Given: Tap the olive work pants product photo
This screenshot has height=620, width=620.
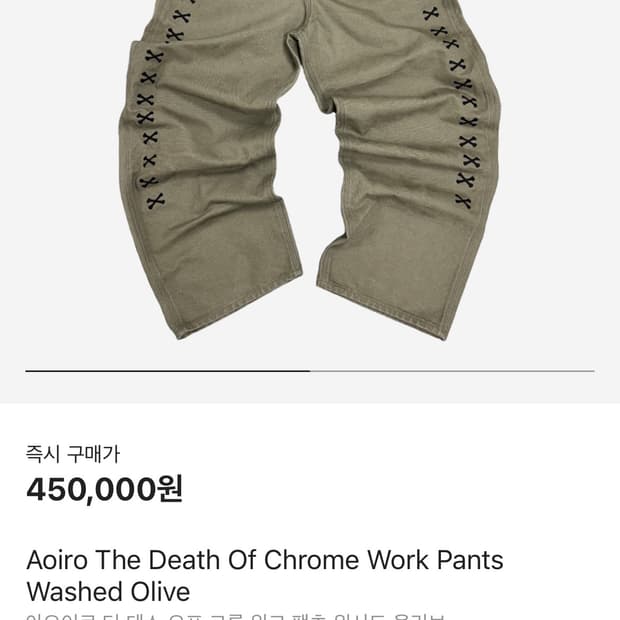Looking at the screenshot, I should [x=310, y=170].
